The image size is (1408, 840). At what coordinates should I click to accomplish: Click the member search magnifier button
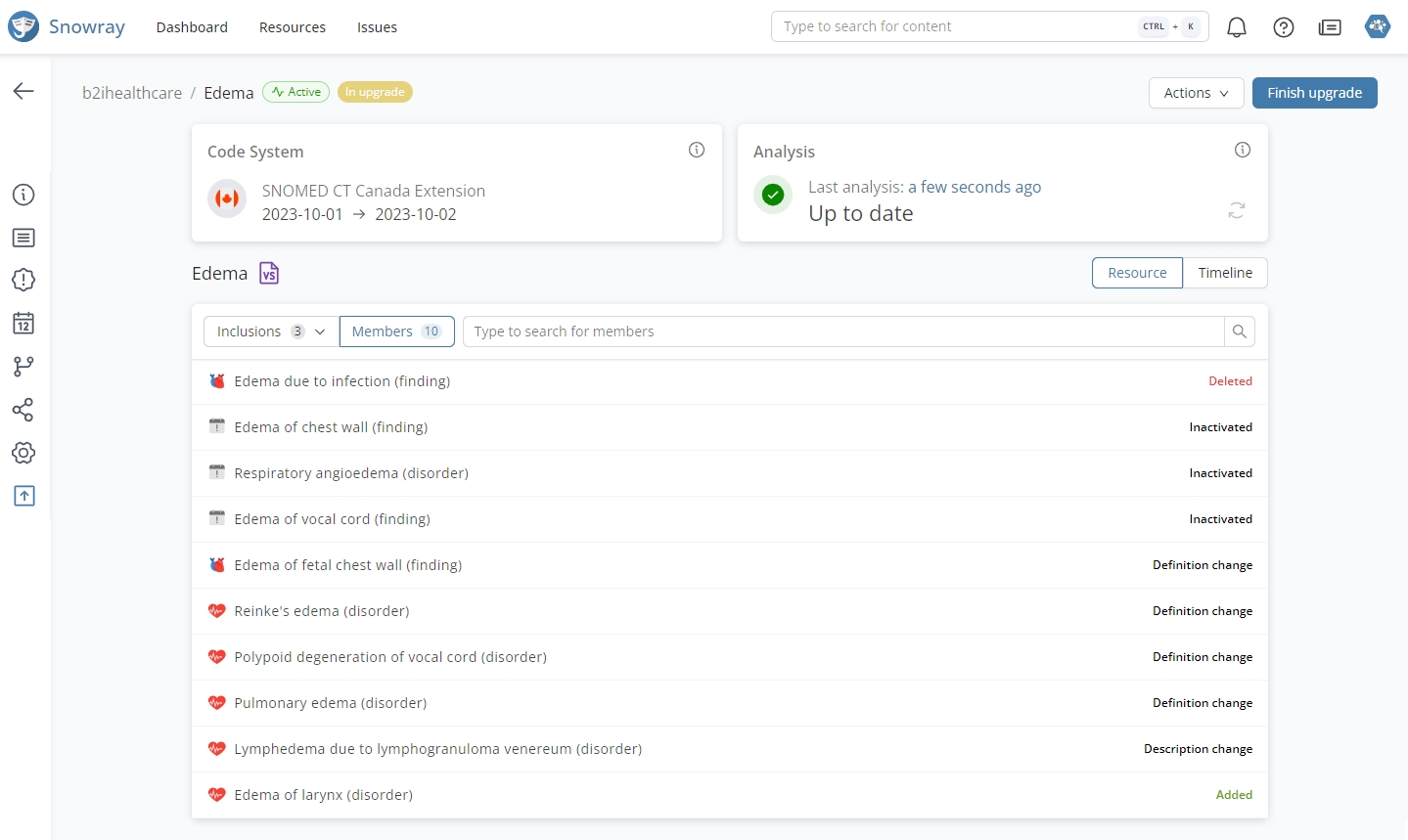pyautogui.click(x=1239, y=332)
